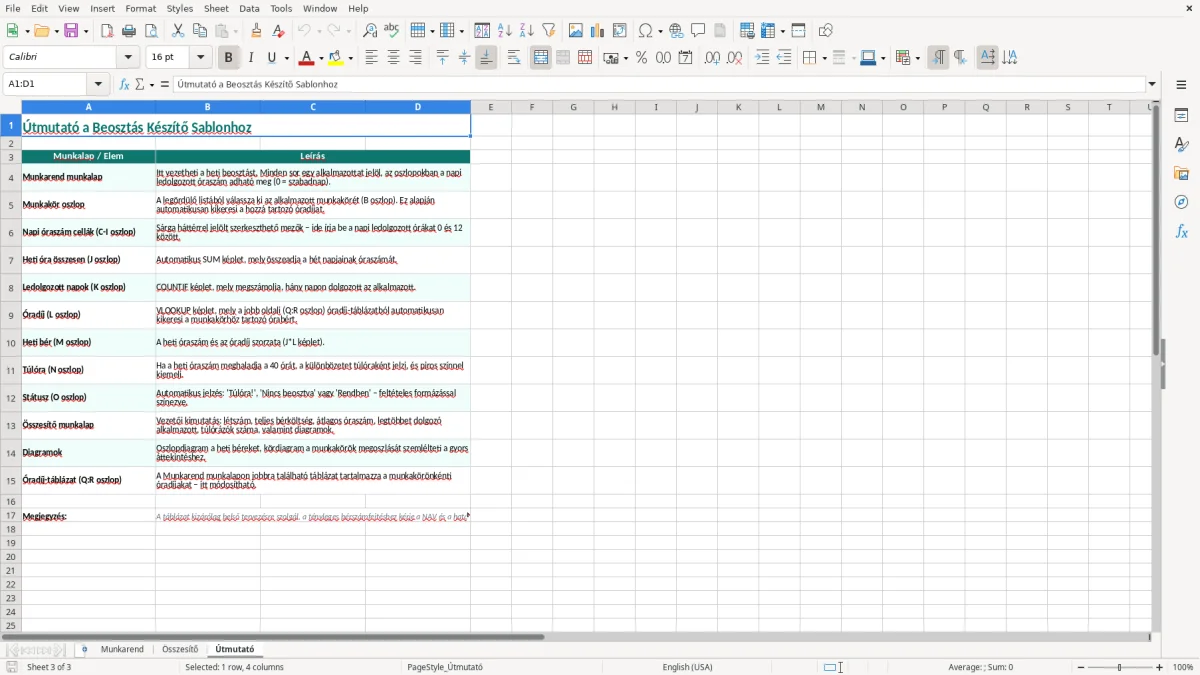Click the Insert Special Character omega icon
Screen dimensions: 1200x675
click(645, 31)
